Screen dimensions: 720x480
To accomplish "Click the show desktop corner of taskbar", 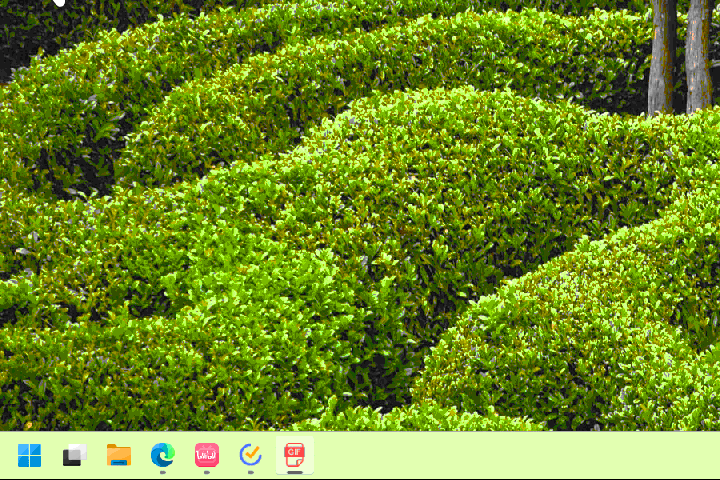I will [716, 456].
